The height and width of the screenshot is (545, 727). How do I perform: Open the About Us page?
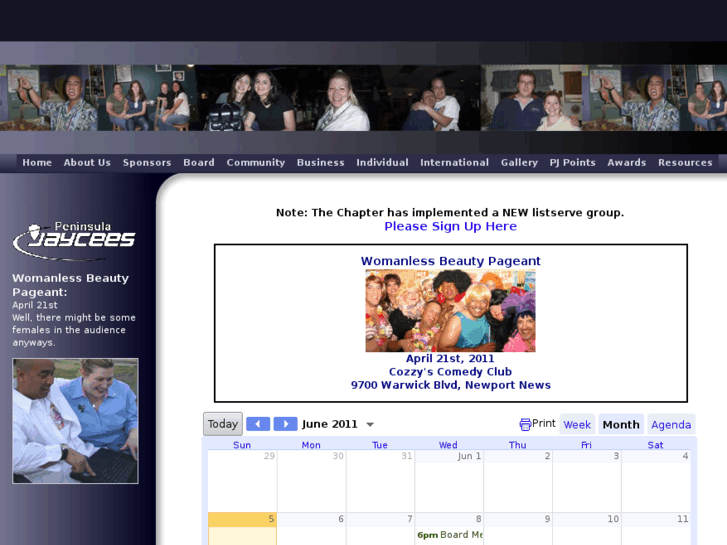pyautogui.click(x=87, y=162)
